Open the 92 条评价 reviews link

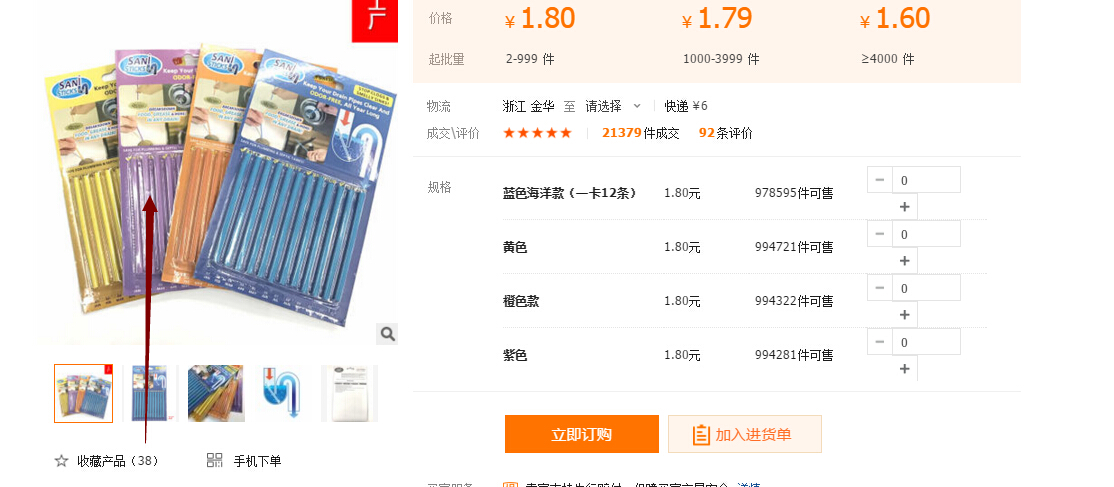click(x=725, y=133)
